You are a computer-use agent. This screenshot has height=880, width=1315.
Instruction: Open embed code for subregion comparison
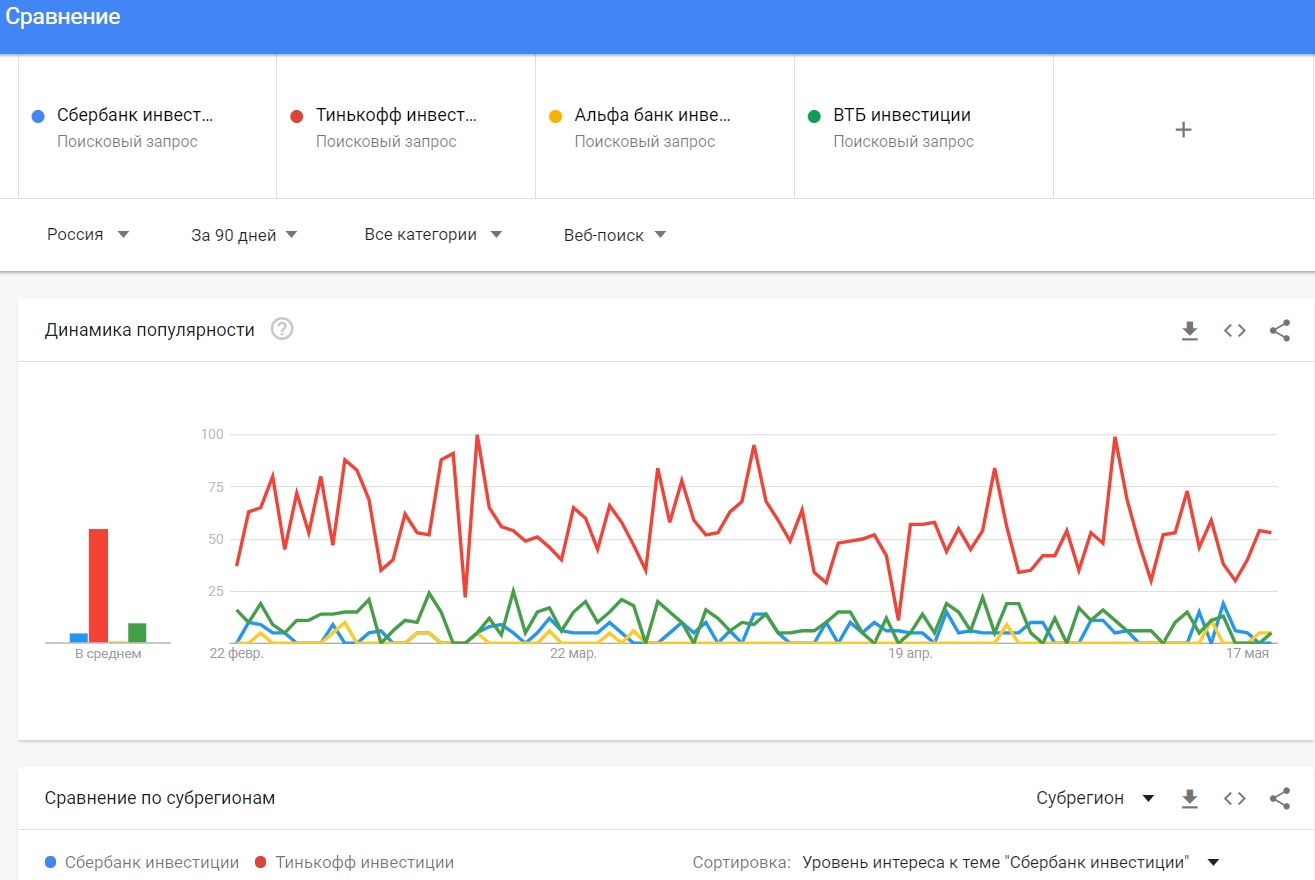[x=1235, y=798]
